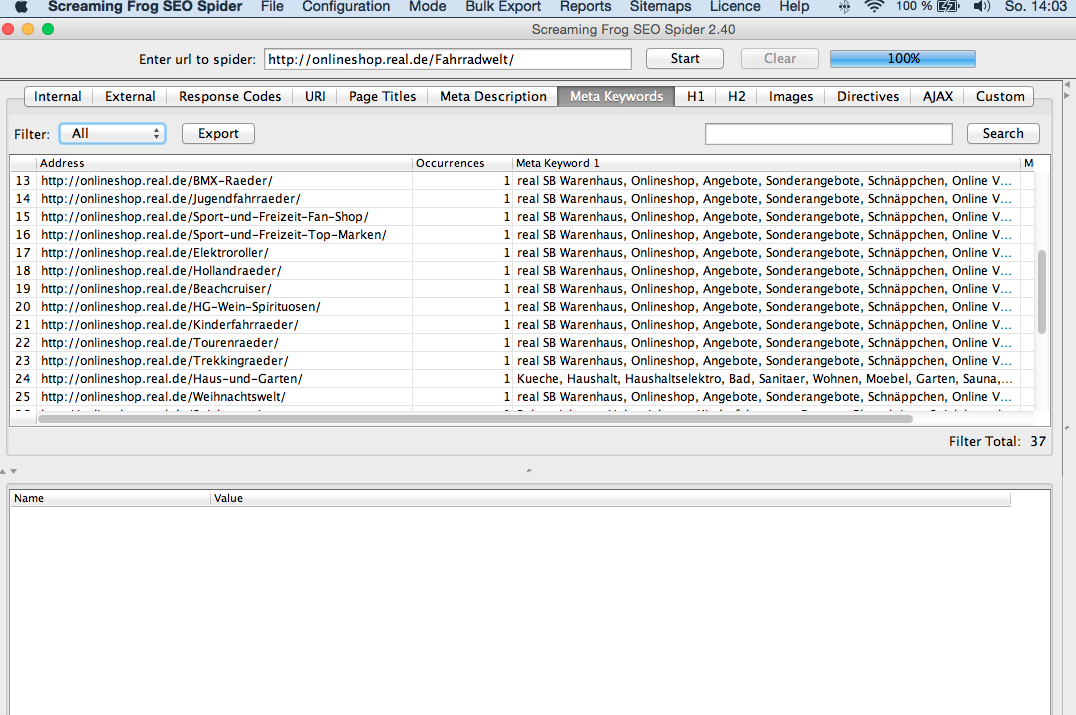
Task: Switch to the Page Titles tab
Action: (x=382, y=97)
